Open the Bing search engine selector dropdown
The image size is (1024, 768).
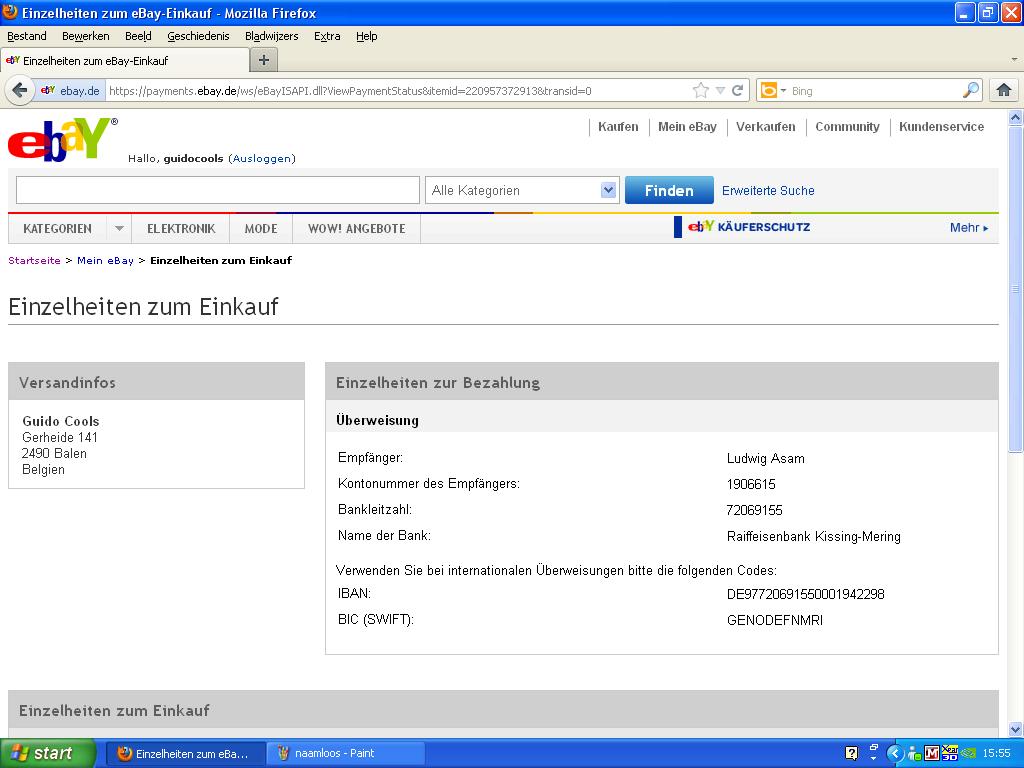pyautogui.click(x=775, y=90)
